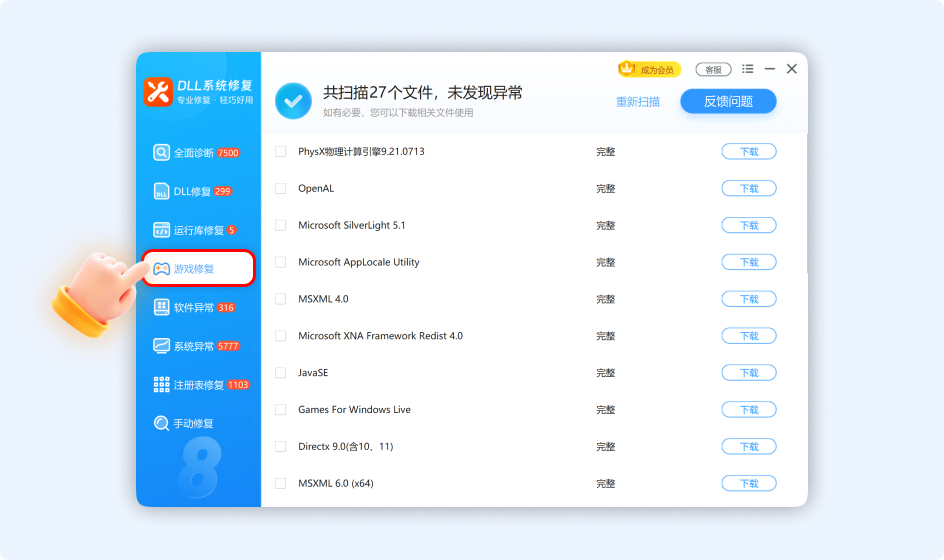Click the Microsoft SilverLight 5.1 name text
This screenshot has width=944, height=560.
352,225
